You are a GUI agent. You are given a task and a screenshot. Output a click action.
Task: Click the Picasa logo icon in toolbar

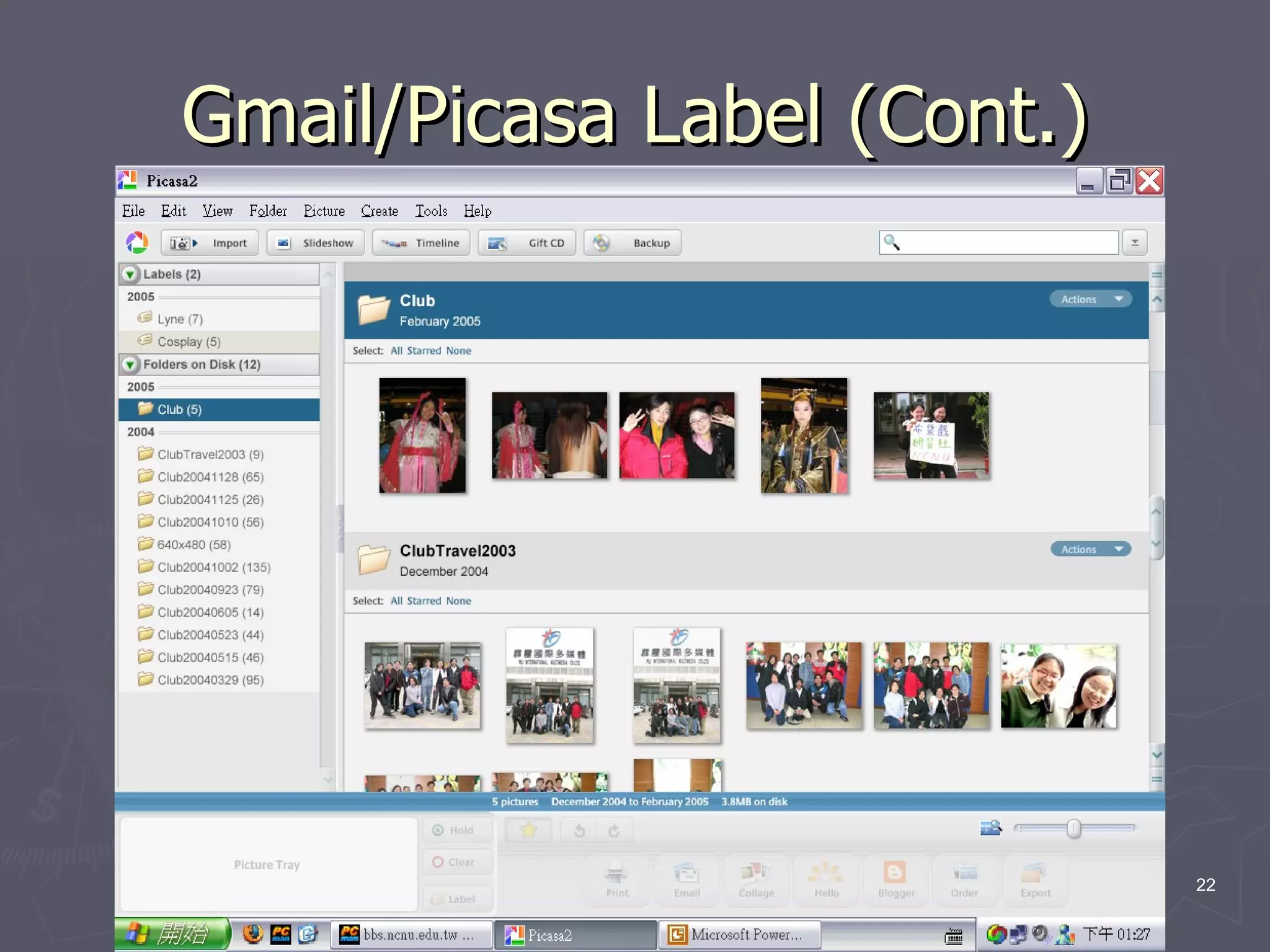click(x=137, y=242)
